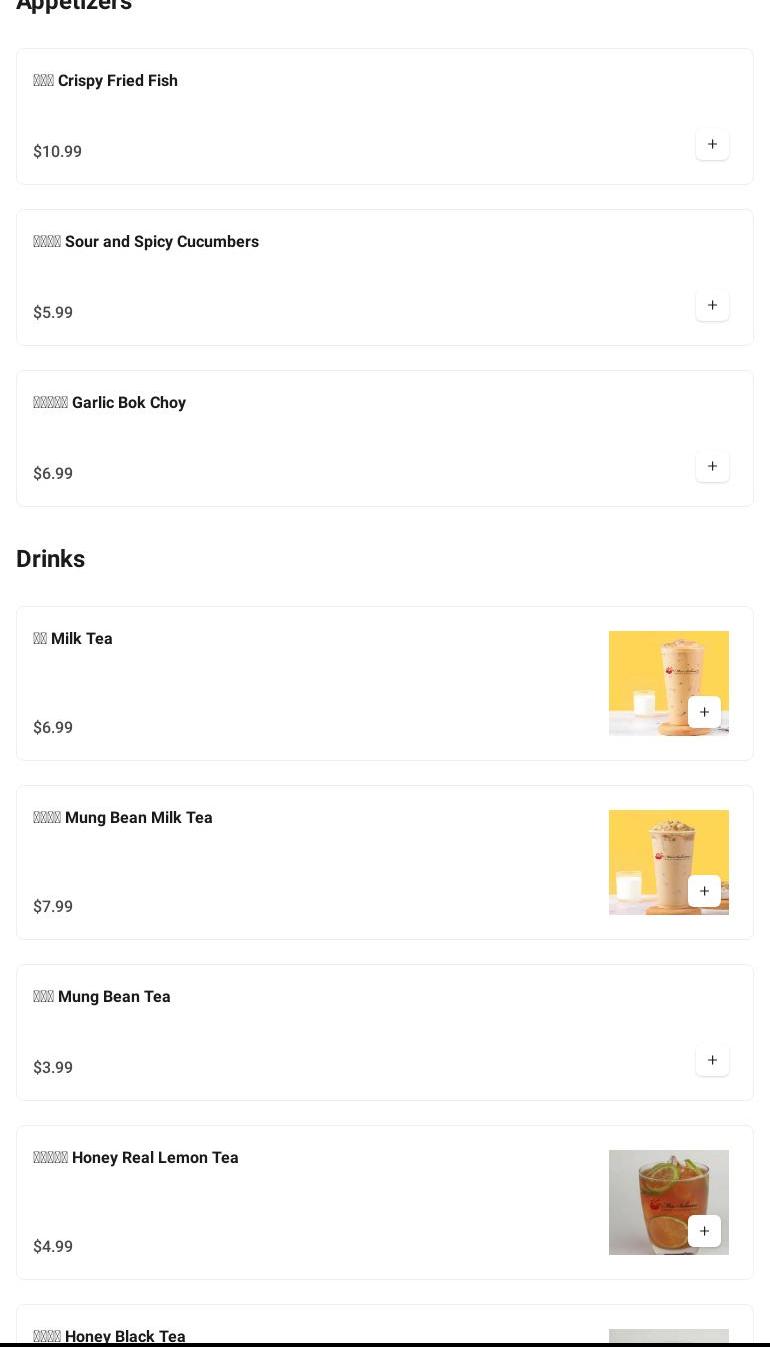Image resolution: width=770 pixels, height=1347 pixels.
Task: Select the Mung Bean Tea title
Action: pos(114,997)
